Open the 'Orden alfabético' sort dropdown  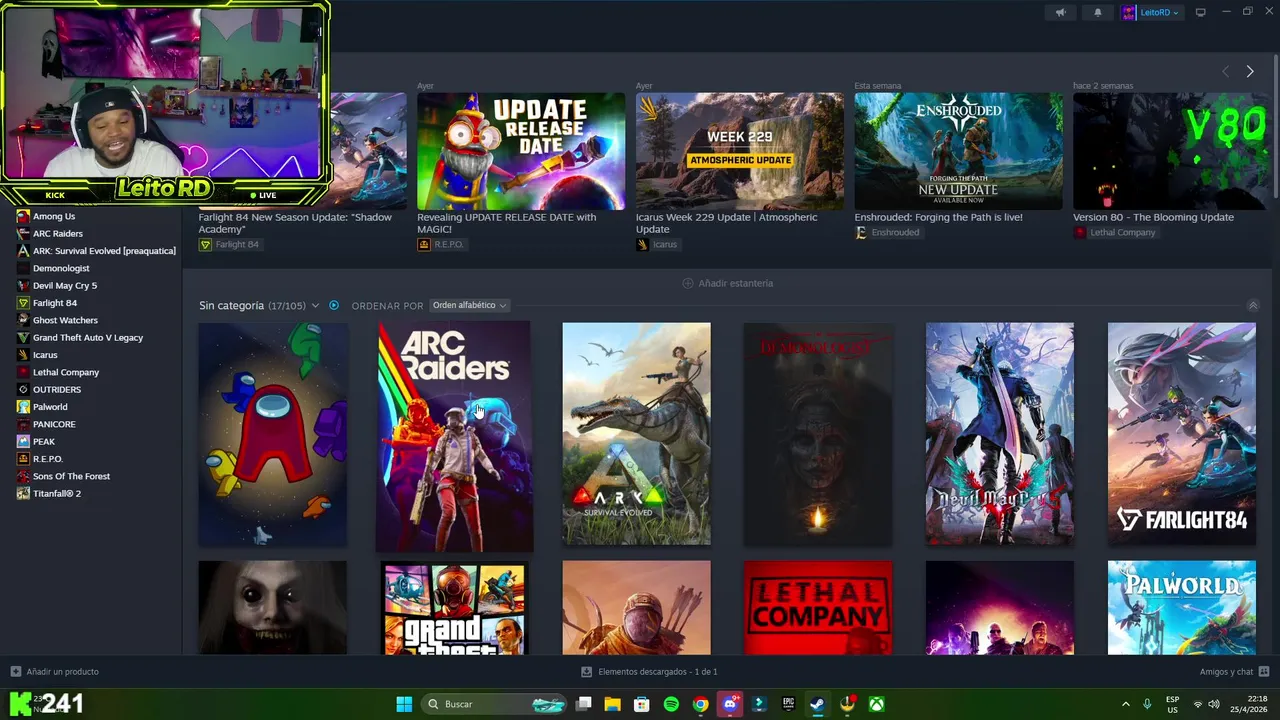tap(469, 305)
